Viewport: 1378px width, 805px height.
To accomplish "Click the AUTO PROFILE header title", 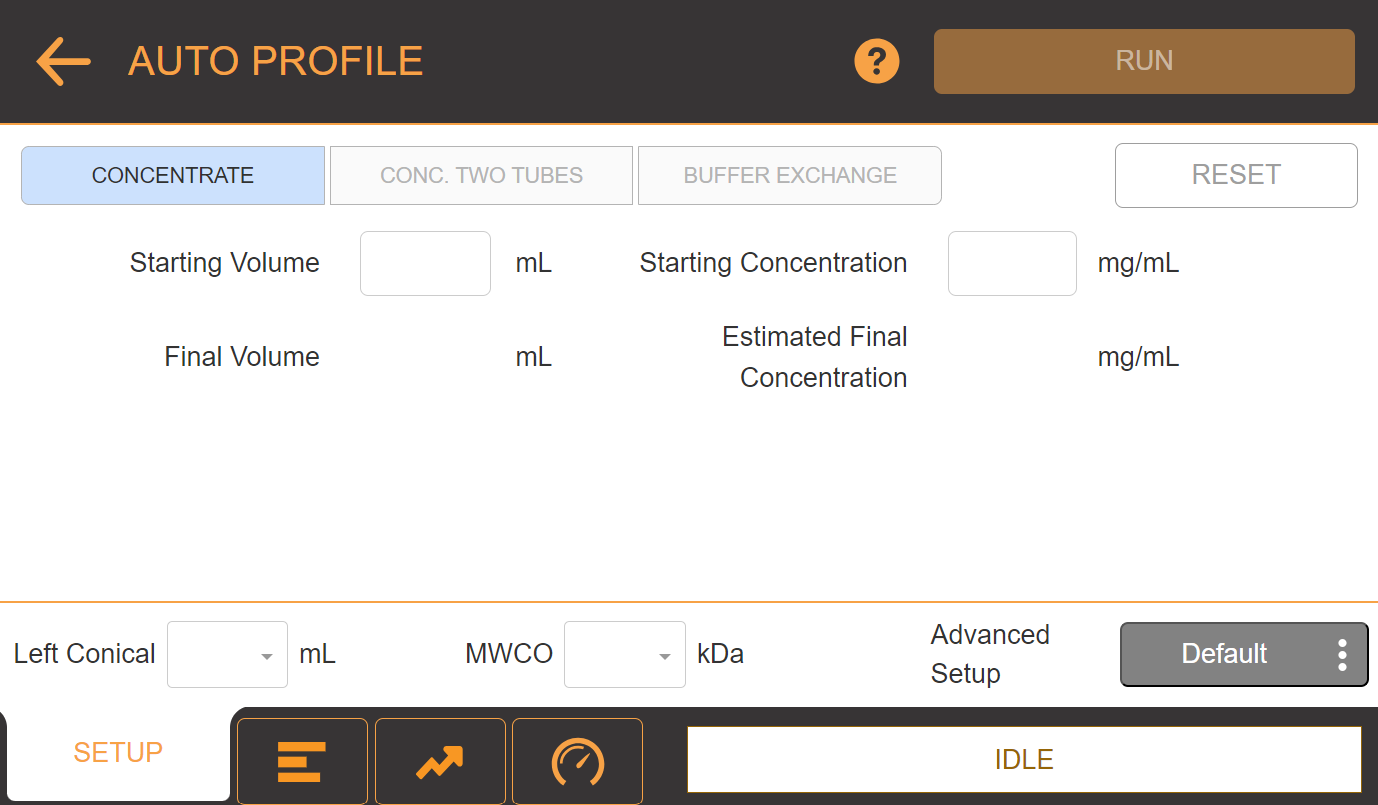I will [x=275, y=61].
